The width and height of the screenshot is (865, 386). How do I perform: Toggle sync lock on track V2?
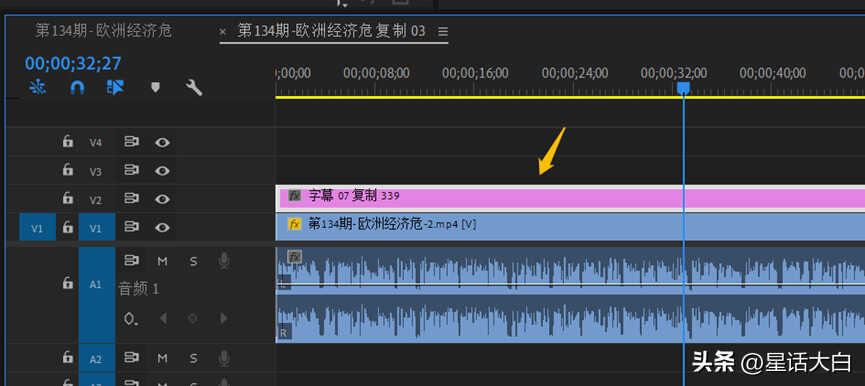[131, 199]
